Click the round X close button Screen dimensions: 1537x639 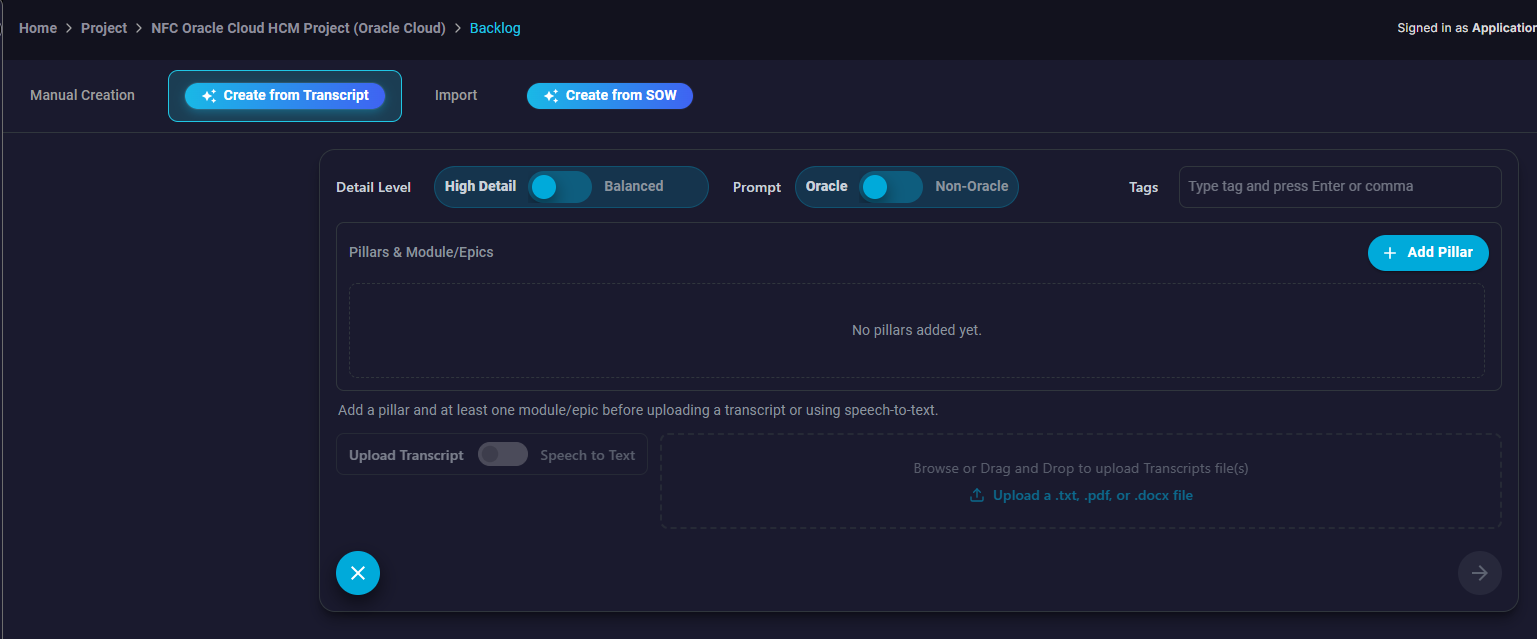click(x=358, y=573)
